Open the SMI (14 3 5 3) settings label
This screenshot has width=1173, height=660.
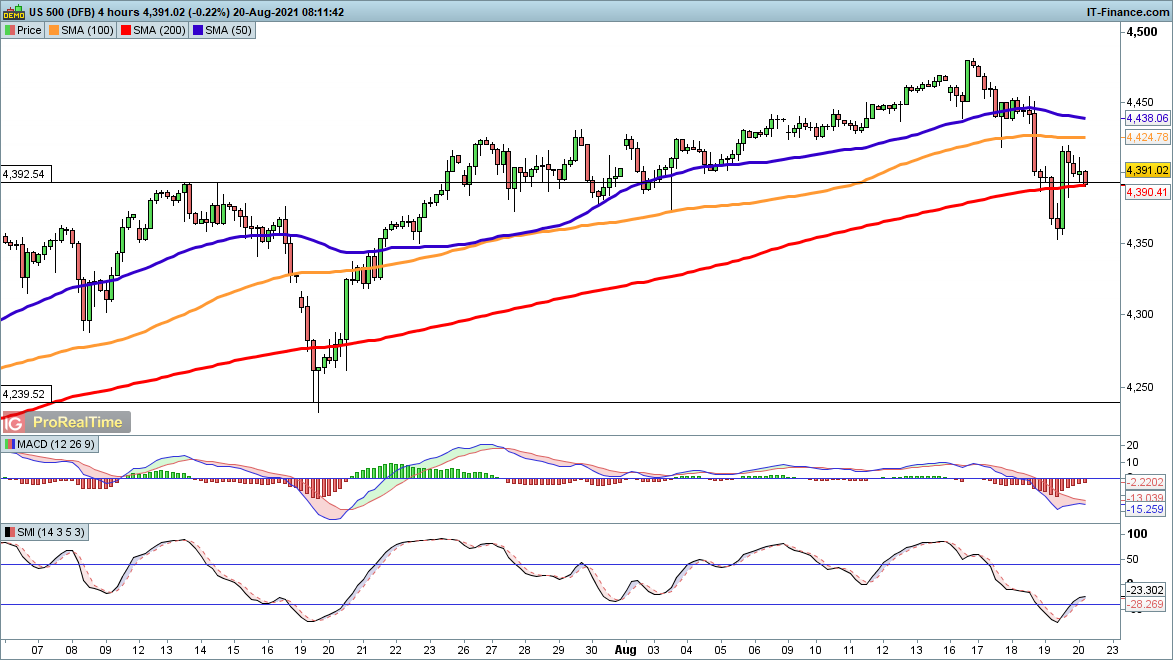(50, 532)
